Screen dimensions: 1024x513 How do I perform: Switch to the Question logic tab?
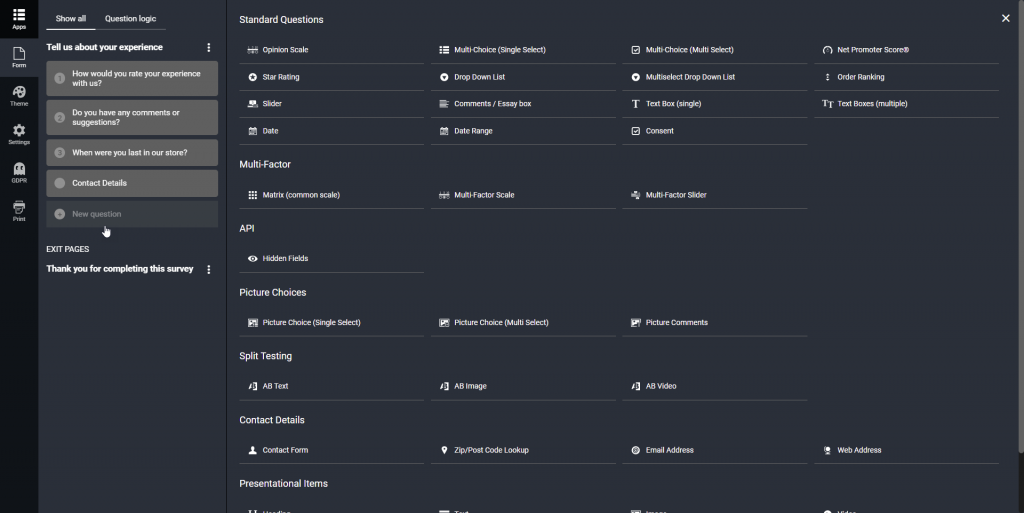coord(130,19)
